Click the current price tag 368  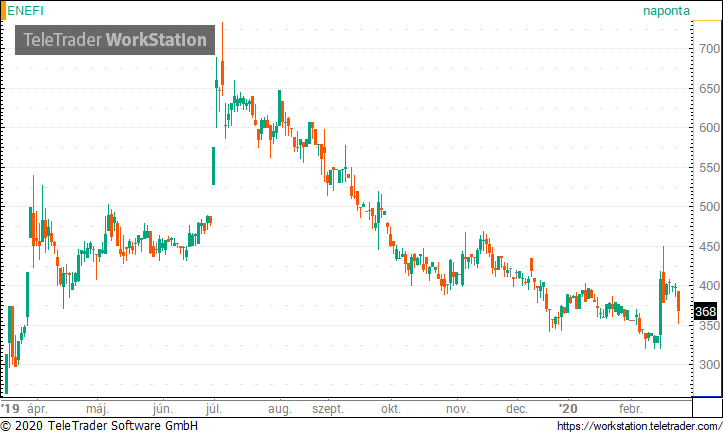(x=705, y=312)
